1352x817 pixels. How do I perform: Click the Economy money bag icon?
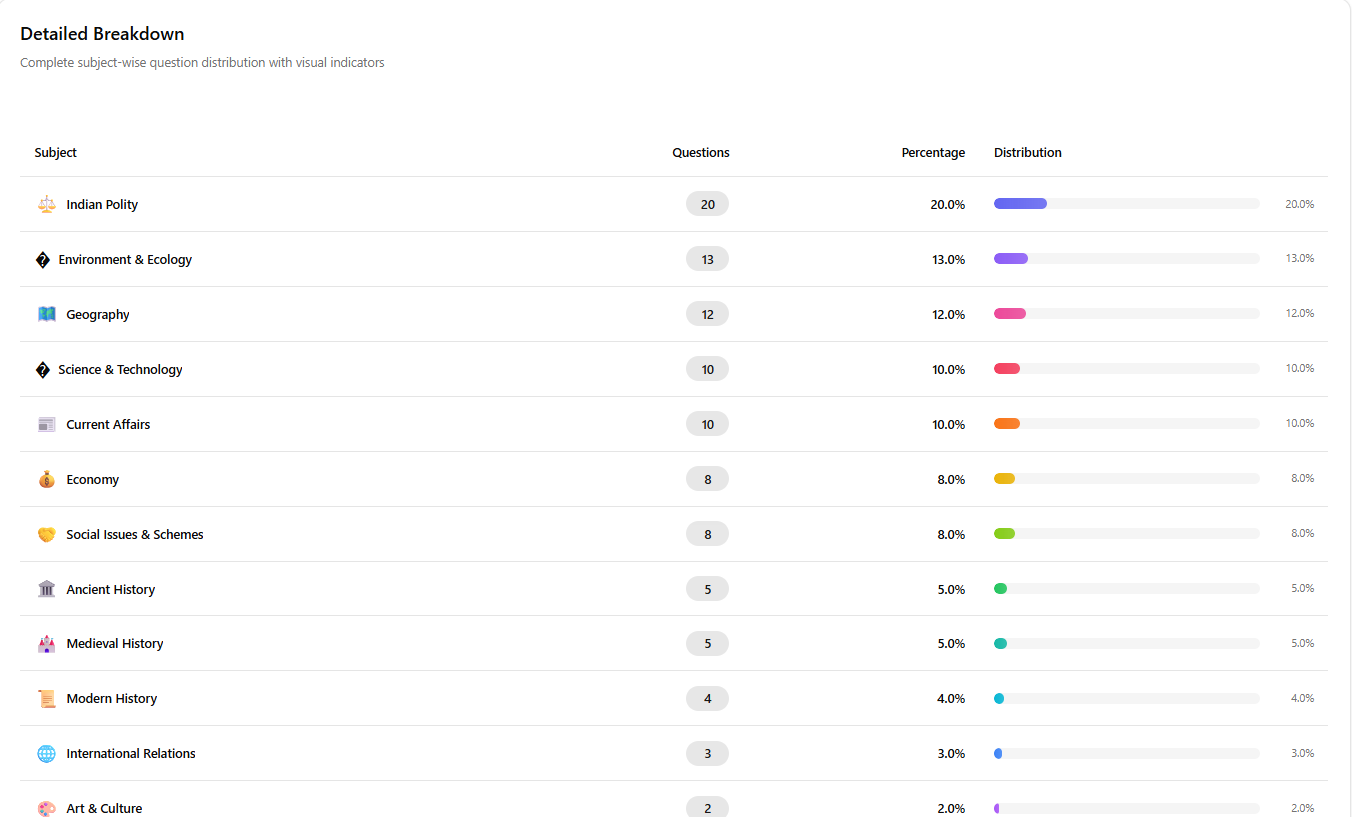(47, 479)
